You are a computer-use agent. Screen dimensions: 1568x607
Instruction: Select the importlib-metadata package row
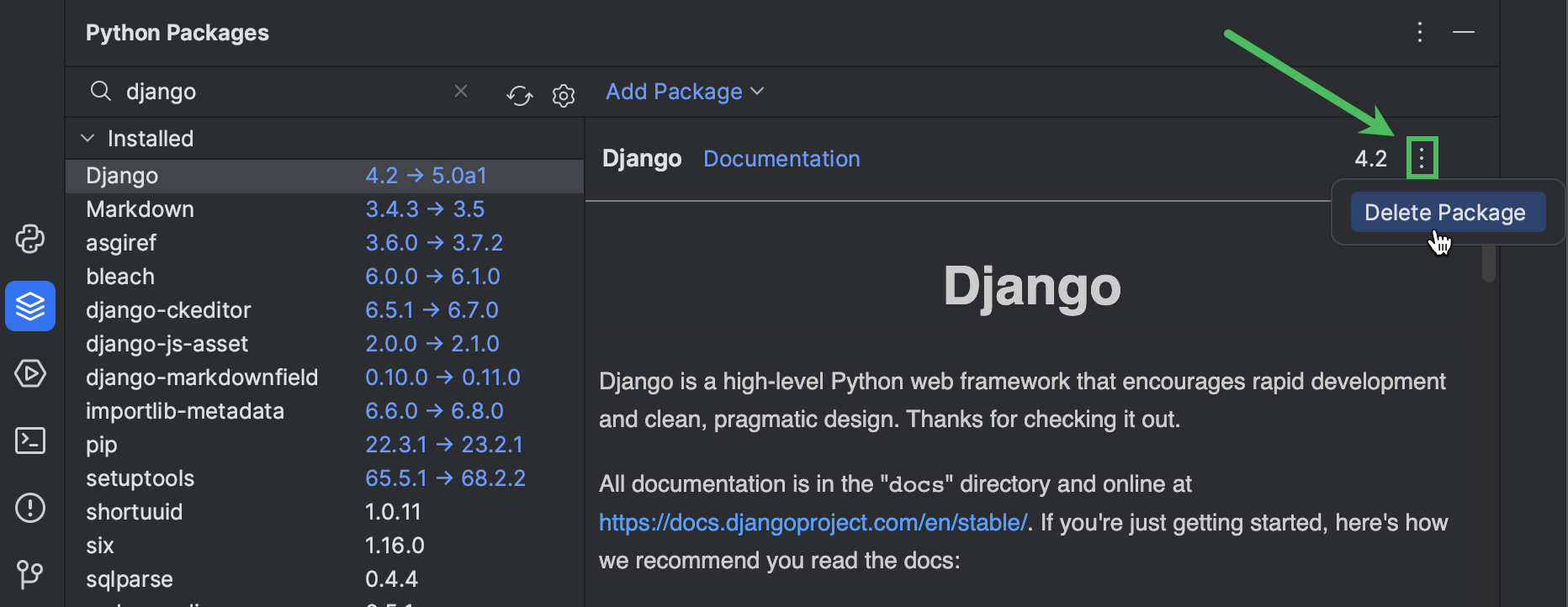pyautogui.click(x=325, y=411)
